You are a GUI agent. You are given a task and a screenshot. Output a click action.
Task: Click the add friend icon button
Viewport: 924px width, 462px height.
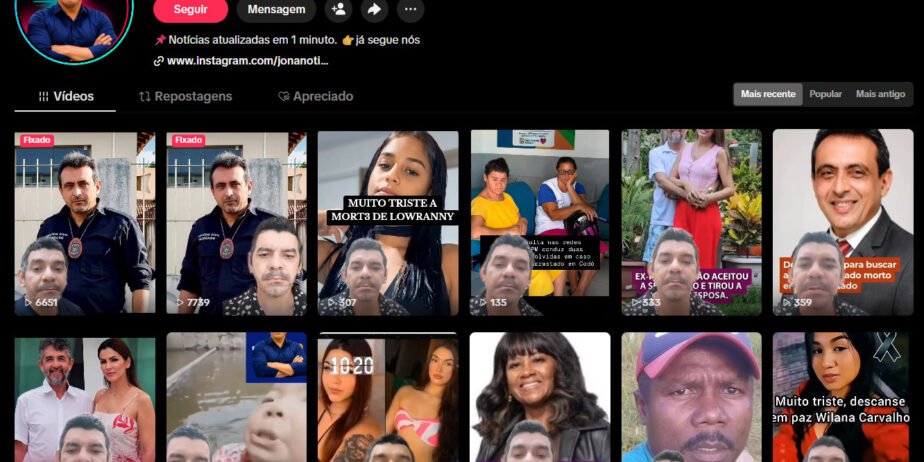click(338, 9)
